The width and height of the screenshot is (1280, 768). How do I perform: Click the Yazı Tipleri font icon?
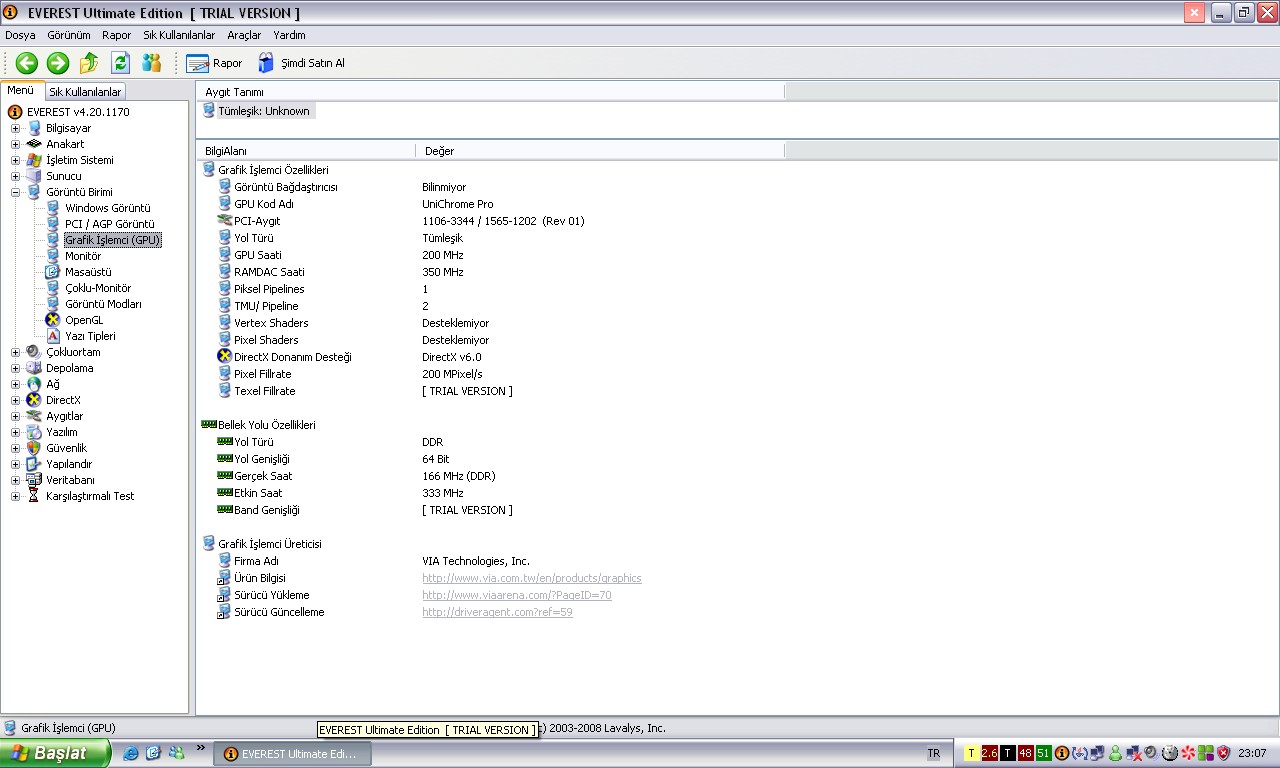click(53, 336)
